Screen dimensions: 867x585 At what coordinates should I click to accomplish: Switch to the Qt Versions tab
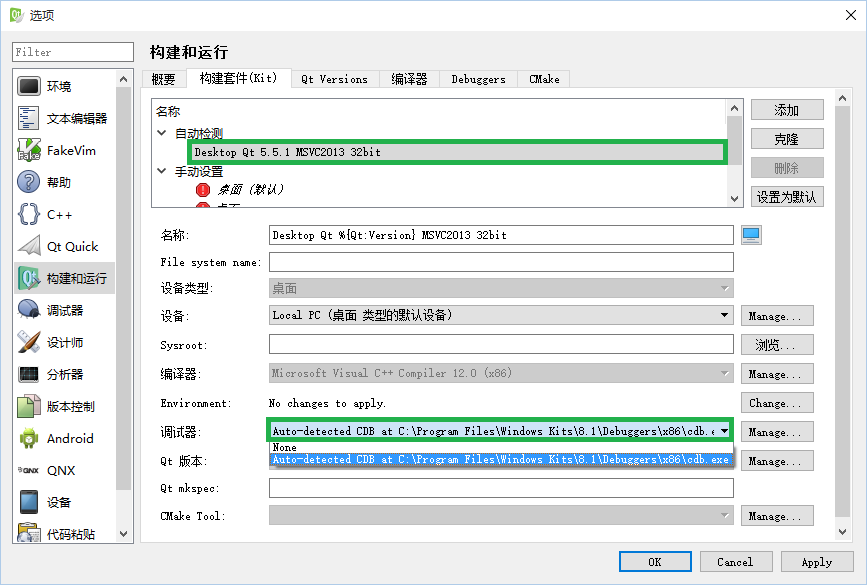[335, 79]
